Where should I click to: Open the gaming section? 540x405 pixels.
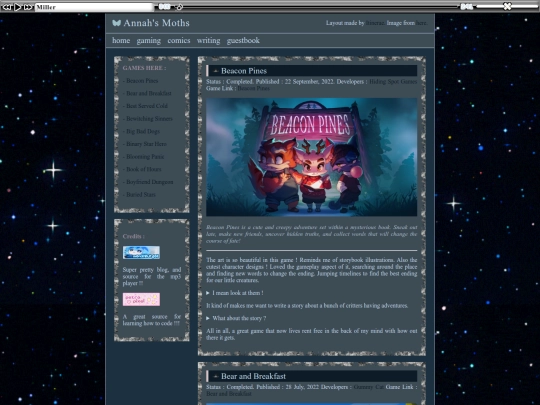[148, 41]
